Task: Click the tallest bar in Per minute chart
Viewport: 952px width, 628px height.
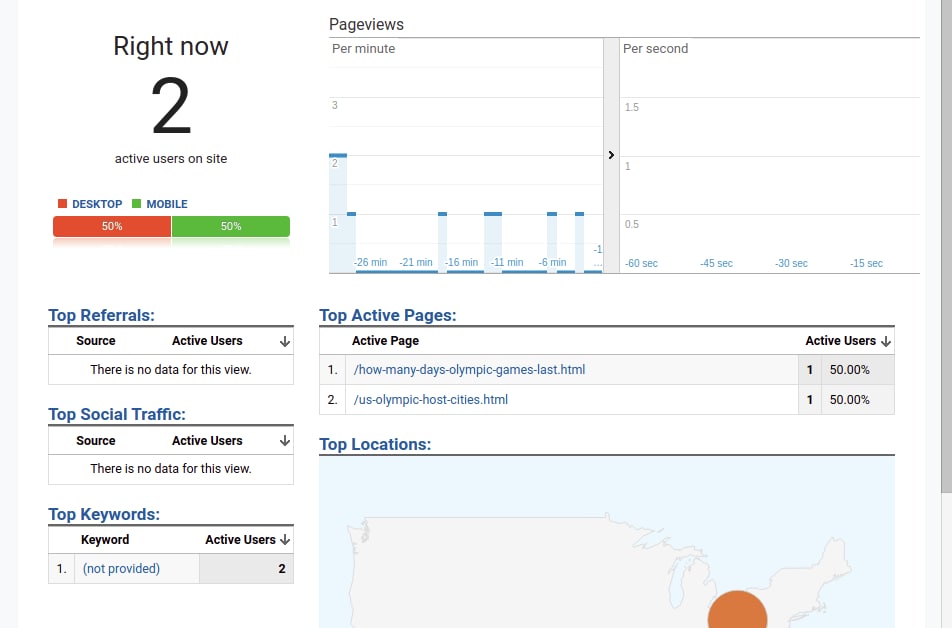Action: [x=338, y=213]
